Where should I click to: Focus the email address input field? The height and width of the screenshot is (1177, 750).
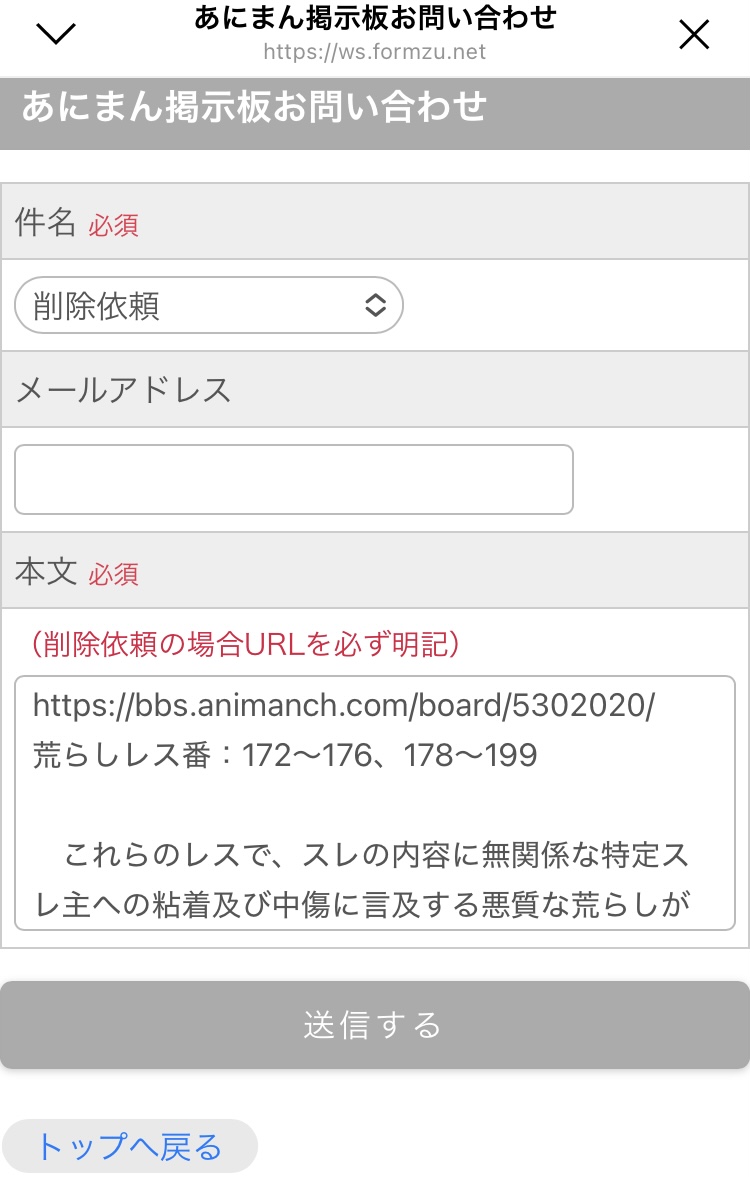pos(293,480)
